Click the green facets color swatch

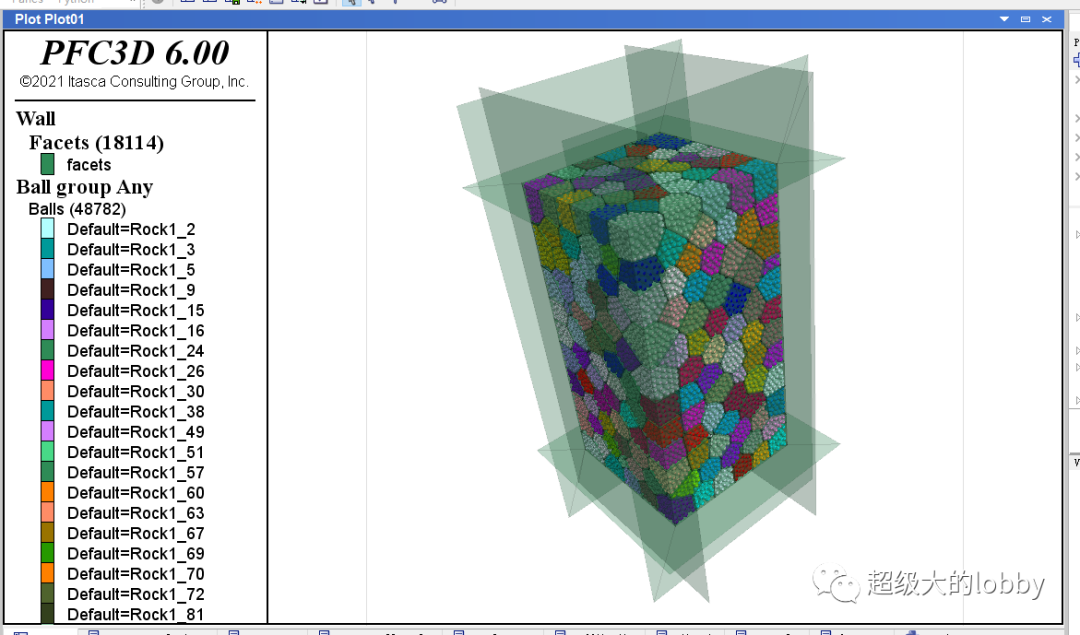tap(48, 165)
